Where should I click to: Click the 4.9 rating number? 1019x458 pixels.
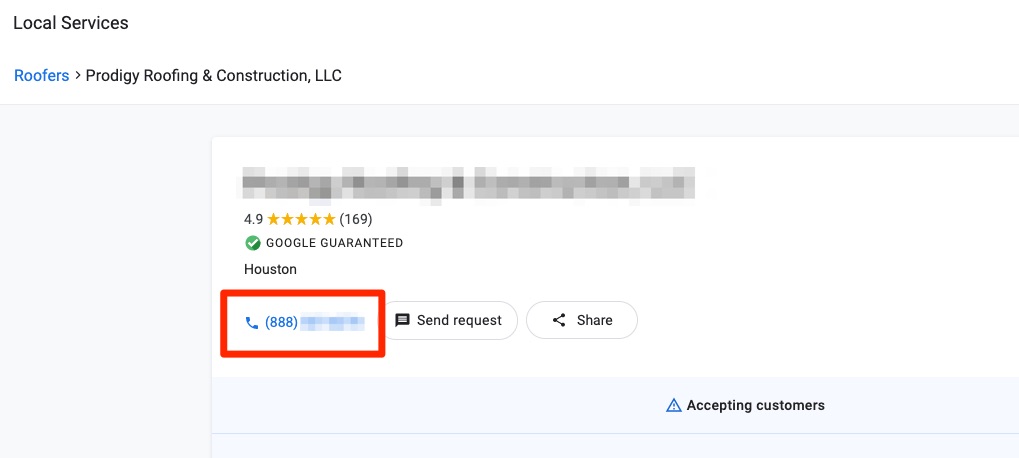click(253, 218)
